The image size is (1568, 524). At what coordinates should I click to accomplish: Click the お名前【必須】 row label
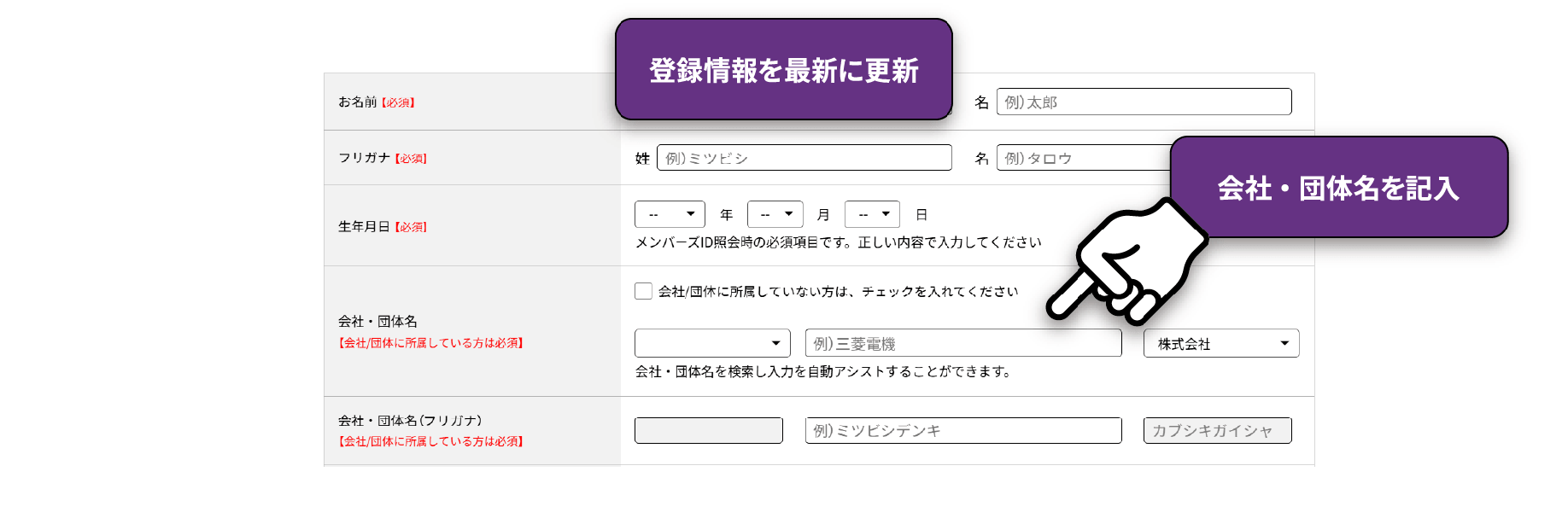coord(371,101)
